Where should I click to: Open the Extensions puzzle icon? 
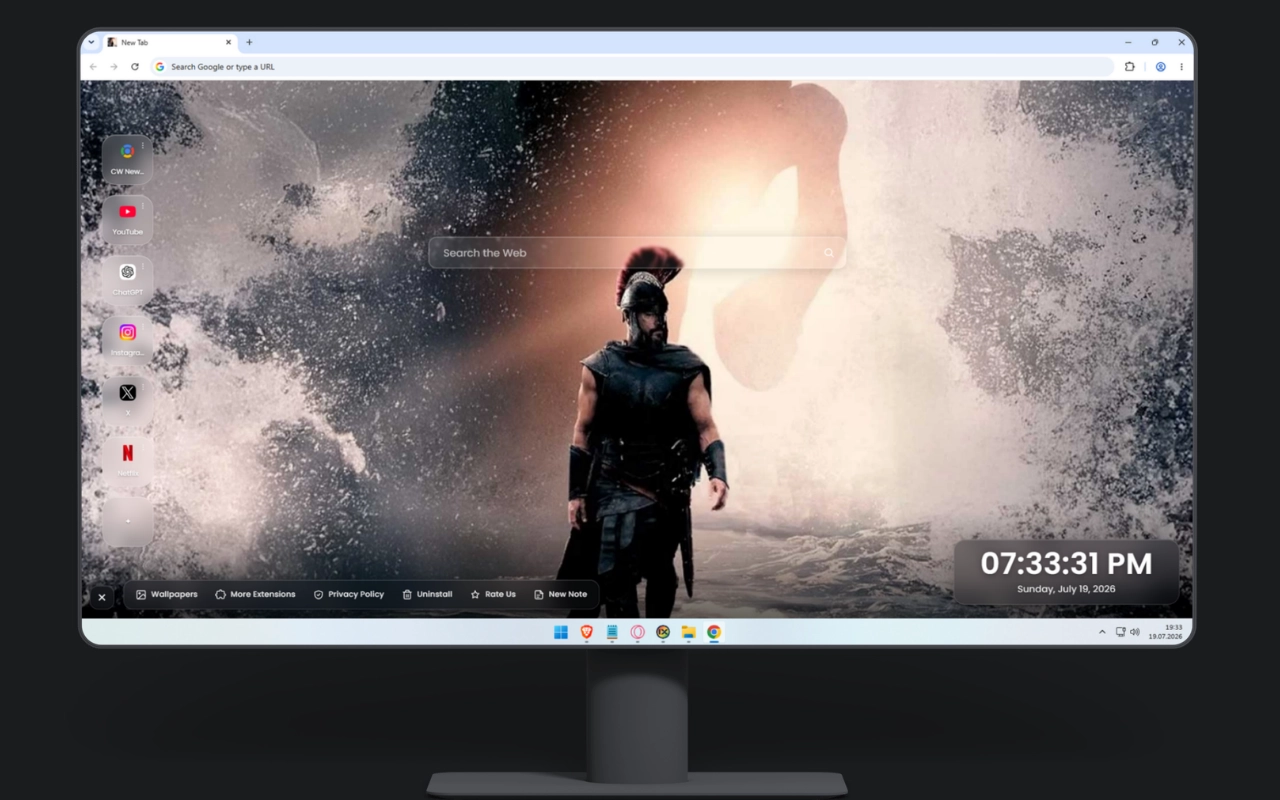(x=1130, y=67)
